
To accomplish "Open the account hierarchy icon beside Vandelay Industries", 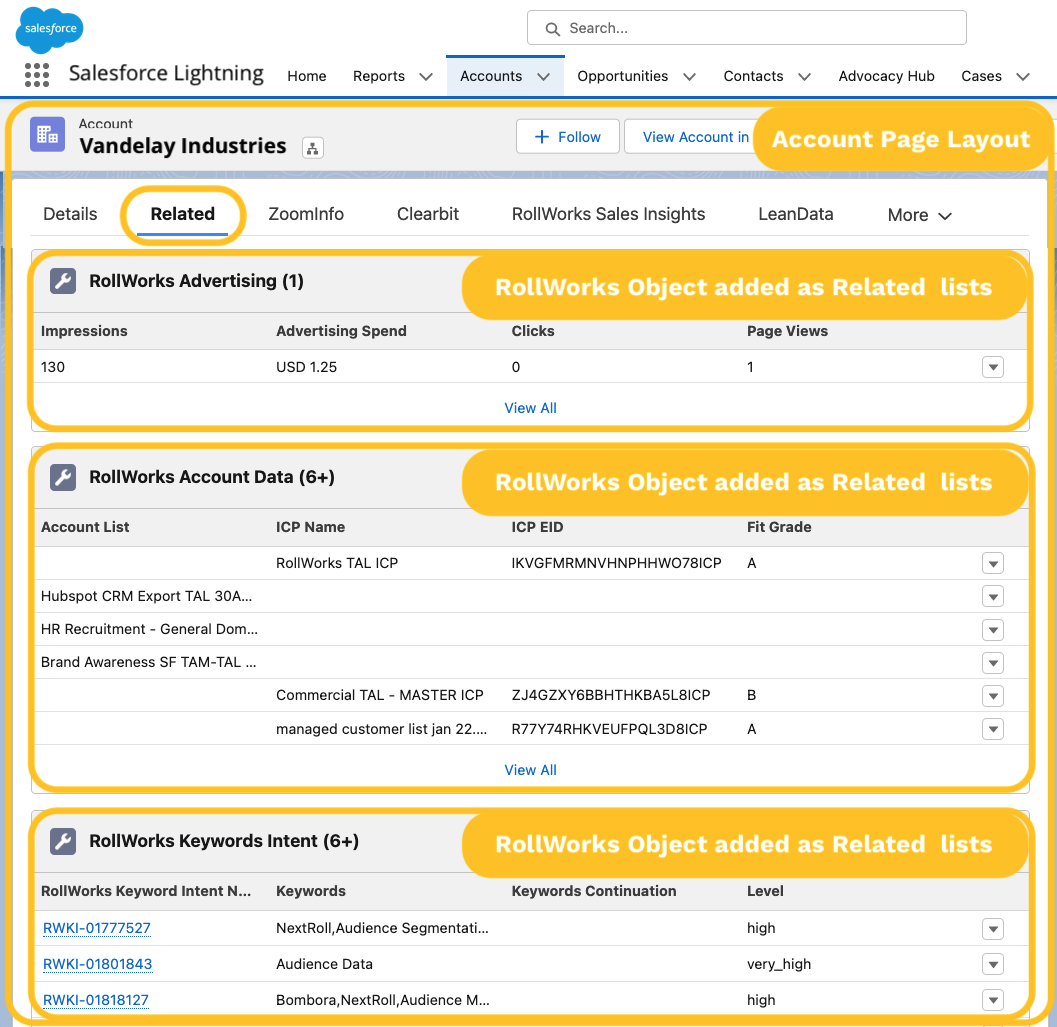I will [x=312, y=146].
